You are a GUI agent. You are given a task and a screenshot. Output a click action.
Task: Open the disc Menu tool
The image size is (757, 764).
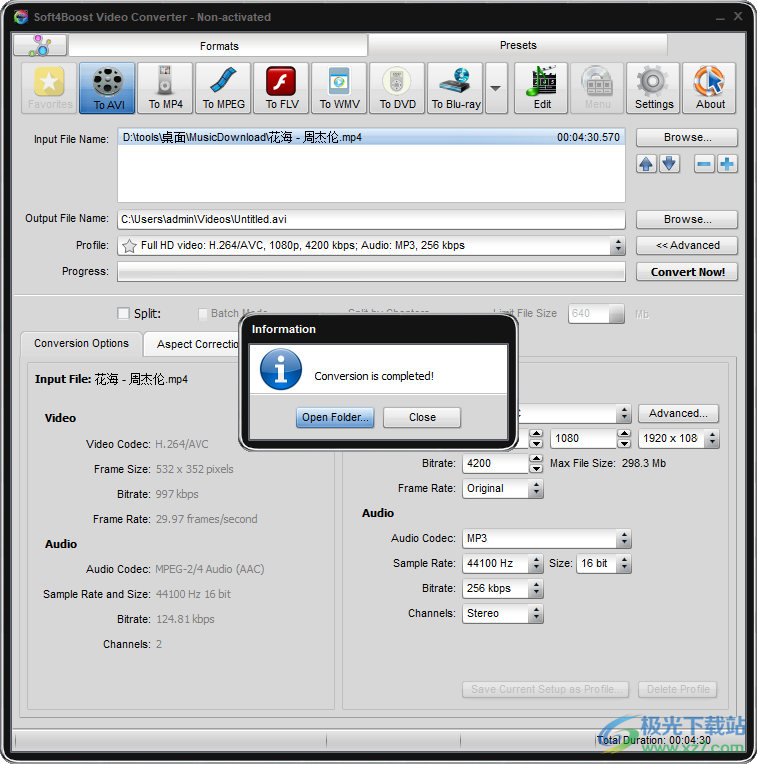(597, 88)
